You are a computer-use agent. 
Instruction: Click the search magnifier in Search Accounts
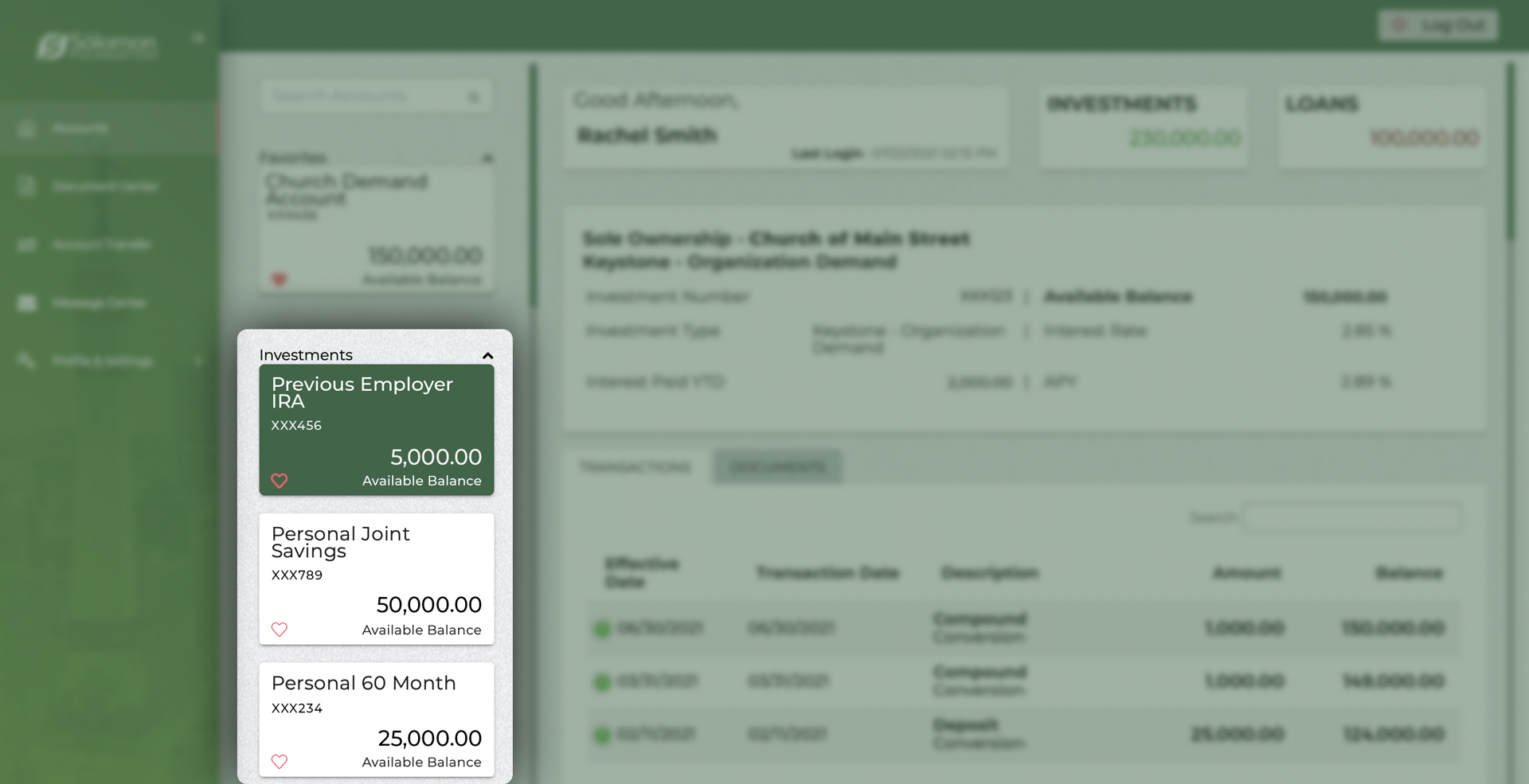(474, 97)
